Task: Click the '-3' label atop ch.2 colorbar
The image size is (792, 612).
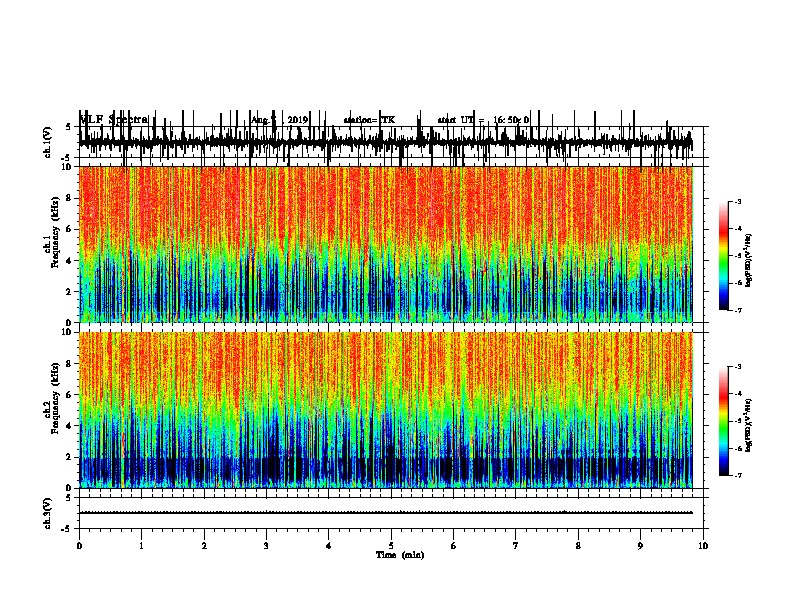Action: tap(737, 367)
